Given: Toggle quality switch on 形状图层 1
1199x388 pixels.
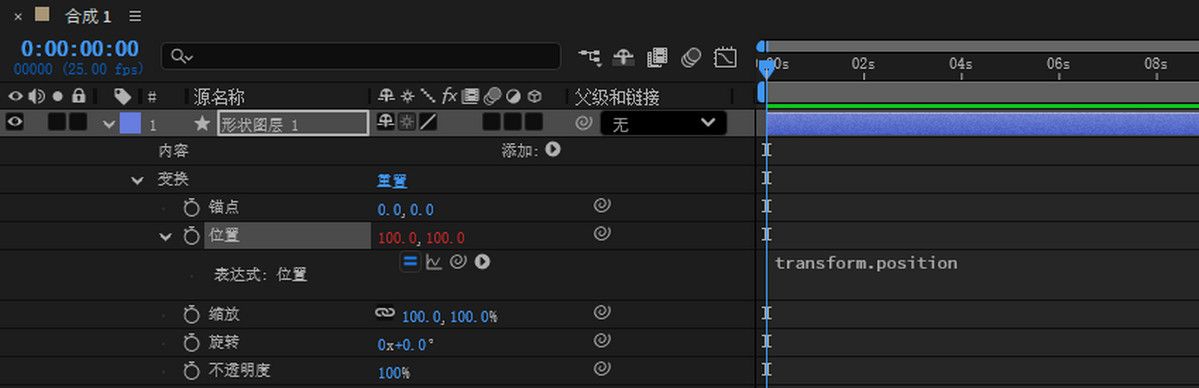Looking at the screenshot, I should tap(428, 122).
